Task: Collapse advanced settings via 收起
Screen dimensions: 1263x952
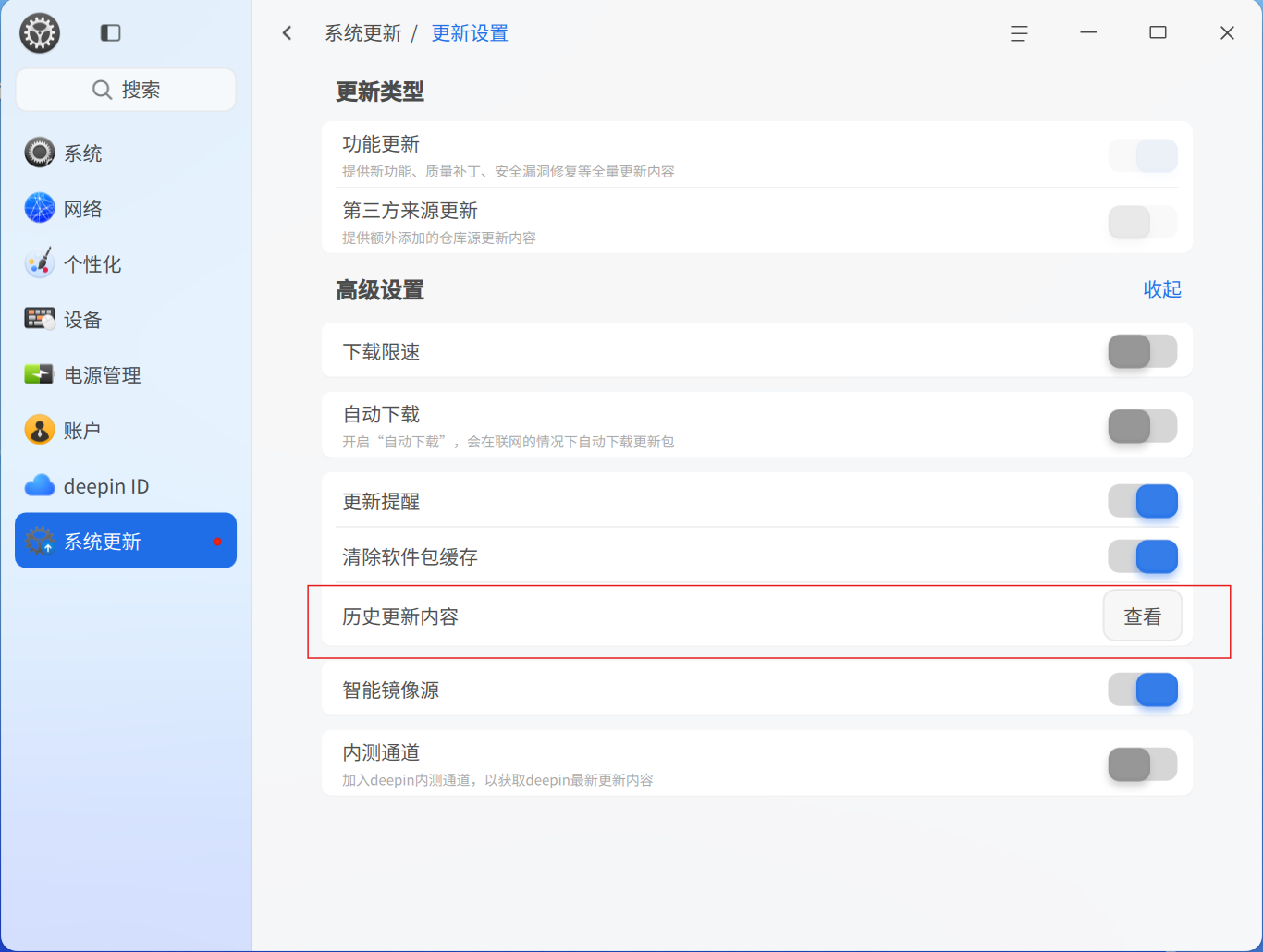Action: tap(1162, 289)
